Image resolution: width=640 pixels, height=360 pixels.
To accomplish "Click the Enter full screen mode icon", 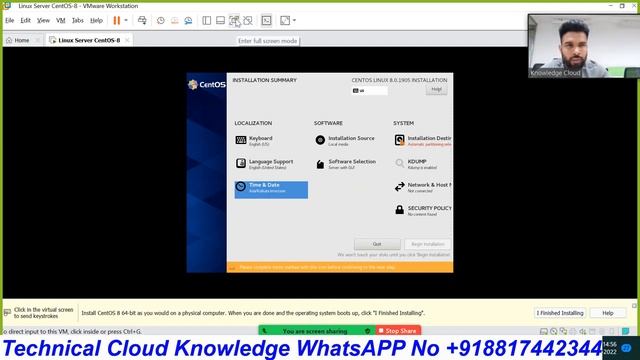I will 234,20.
